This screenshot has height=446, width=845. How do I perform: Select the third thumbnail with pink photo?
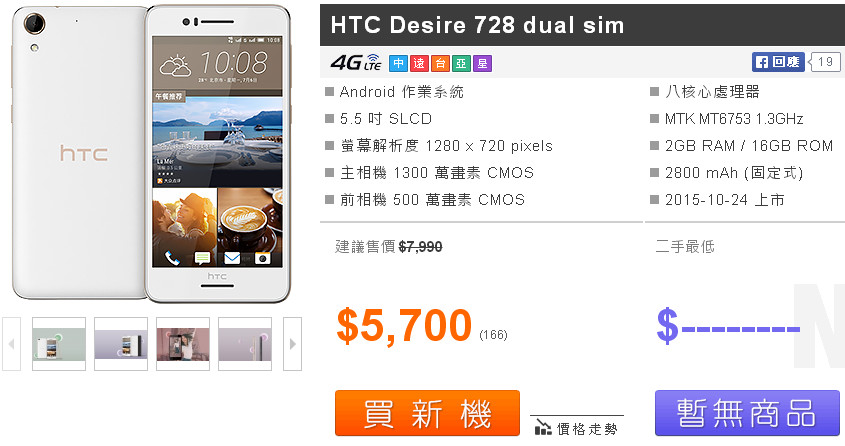coord(183,344)
